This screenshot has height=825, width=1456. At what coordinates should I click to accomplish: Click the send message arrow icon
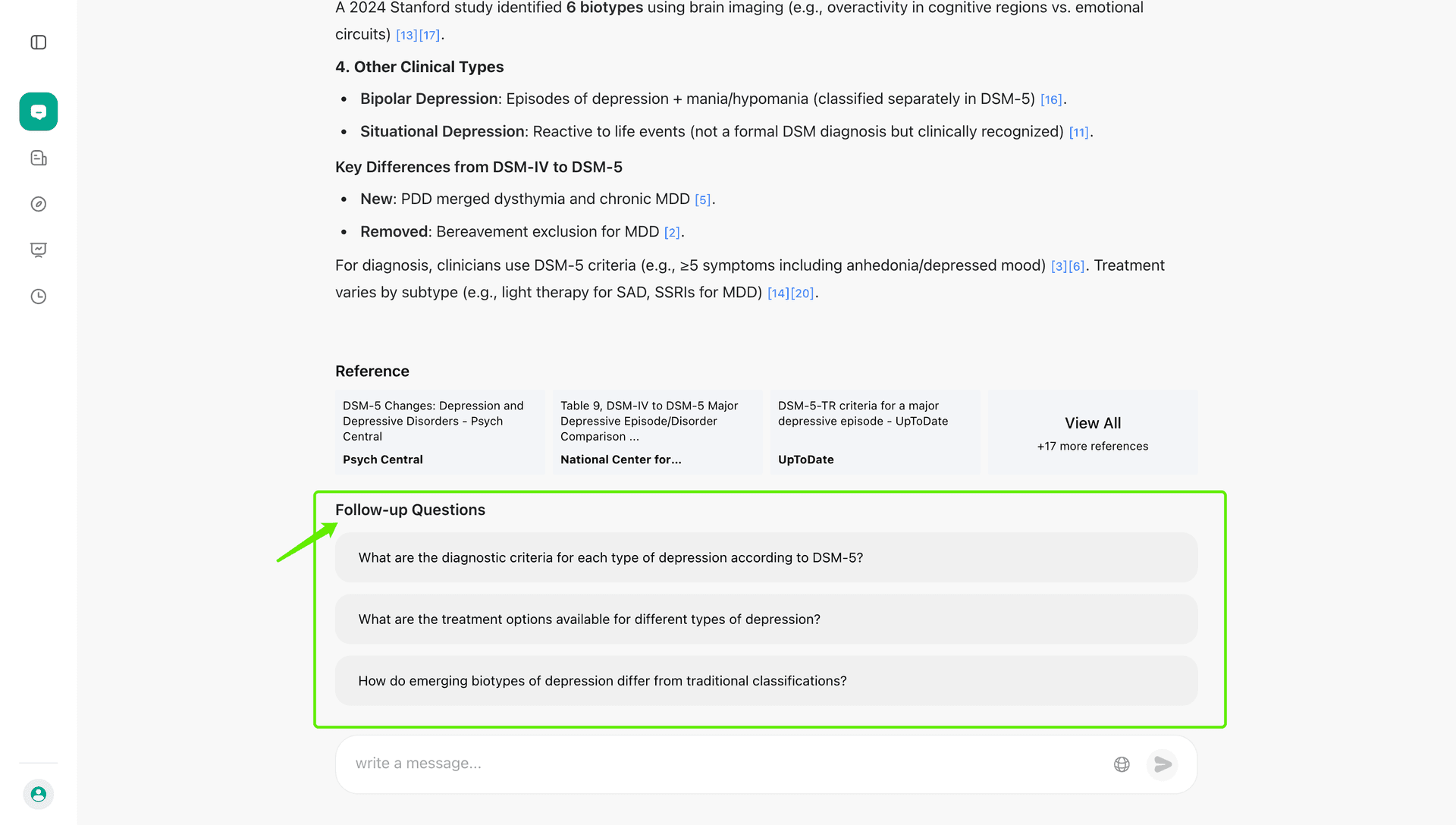1162,764
